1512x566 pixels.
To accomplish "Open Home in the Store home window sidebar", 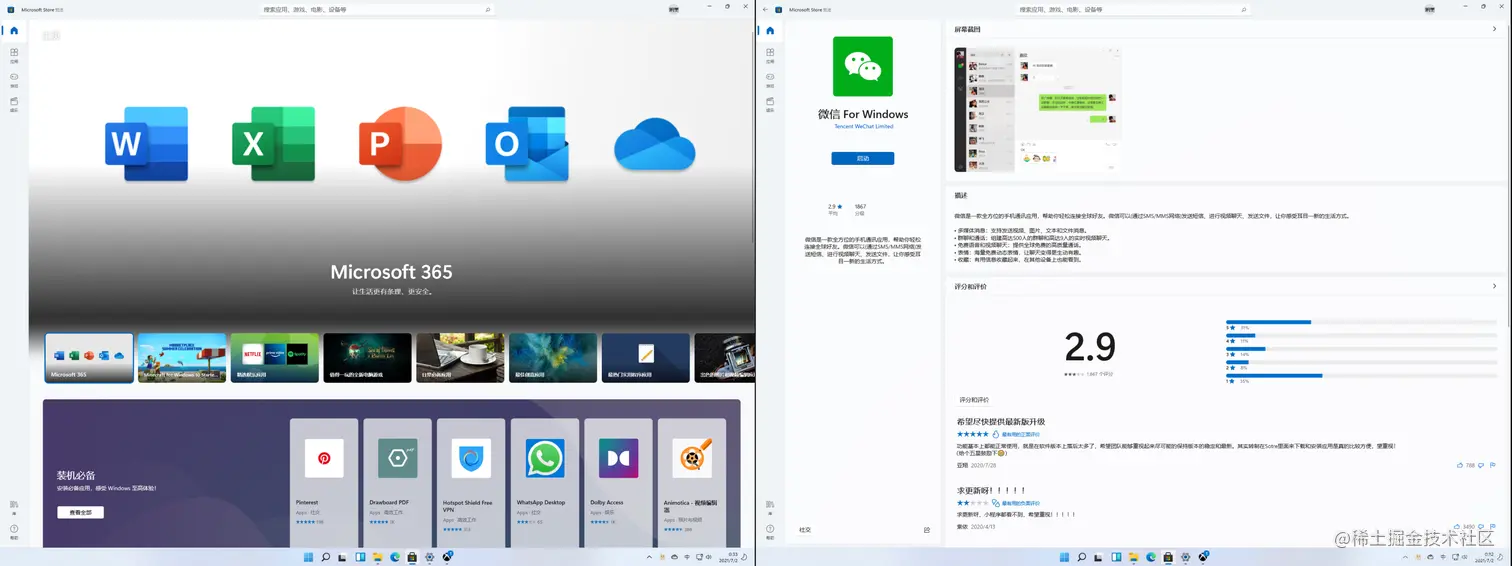I will [x=14, y=31].
